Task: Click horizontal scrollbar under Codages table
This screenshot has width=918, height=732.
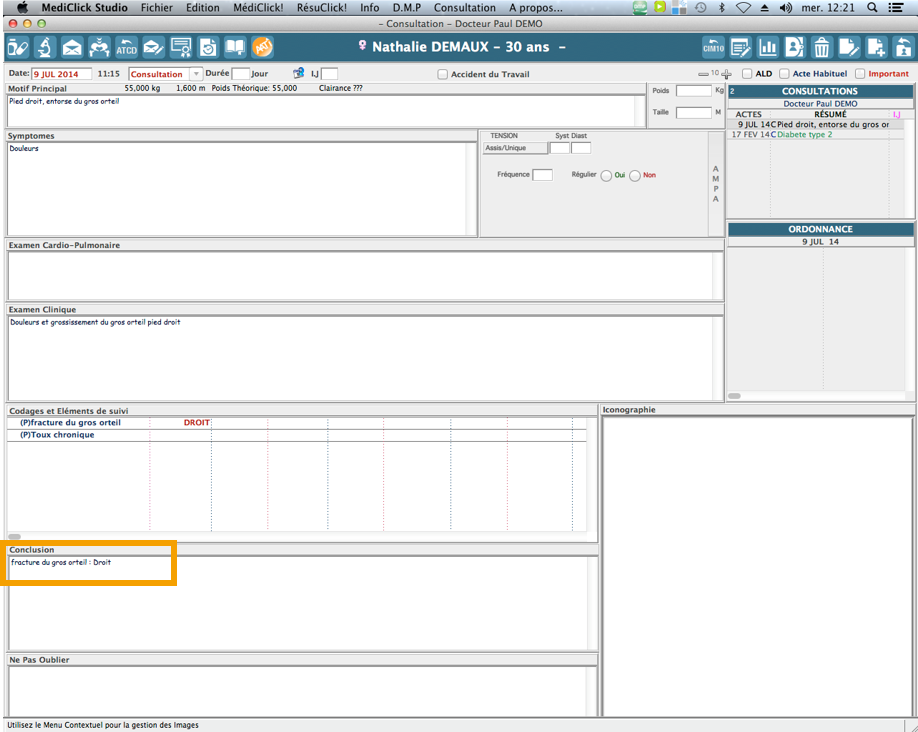Action: (x=15, y=536)
